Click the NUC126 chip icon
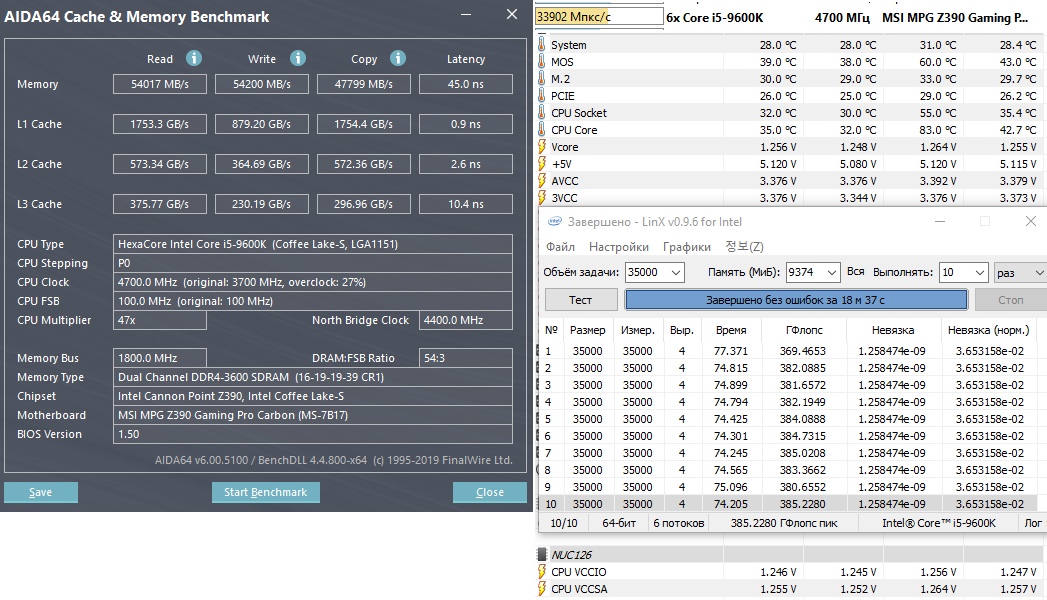This screenshot has height=600, width=1047. coord(542,555)
